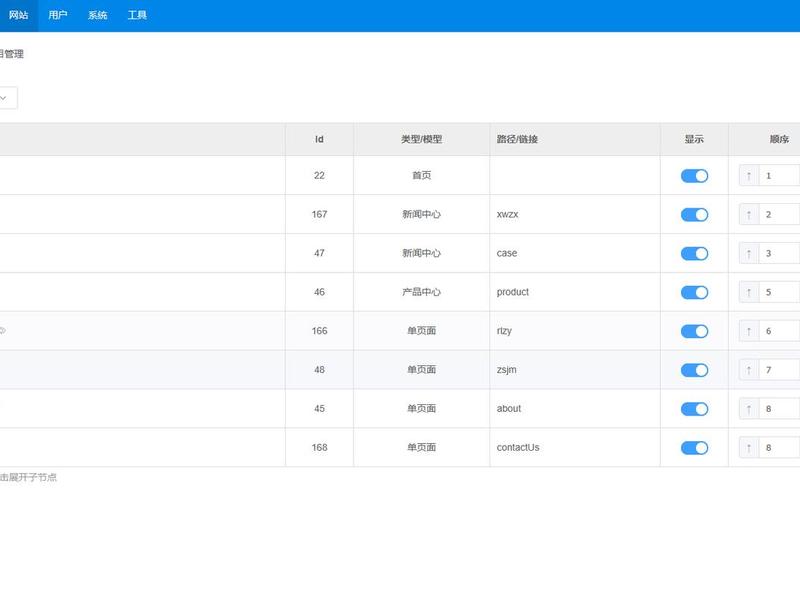This screenshot has width=800, height=600.
Task: Toggle the display switch in the case row
Action: [694, 253]
